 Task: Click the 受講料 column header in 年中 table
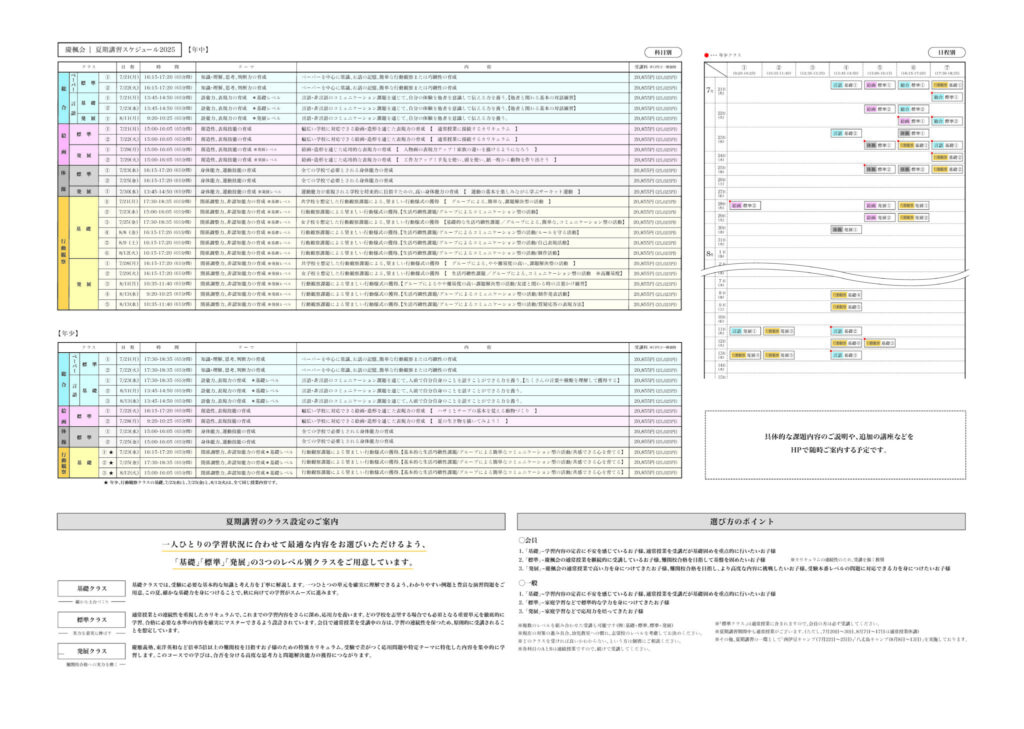click(655, 67)
